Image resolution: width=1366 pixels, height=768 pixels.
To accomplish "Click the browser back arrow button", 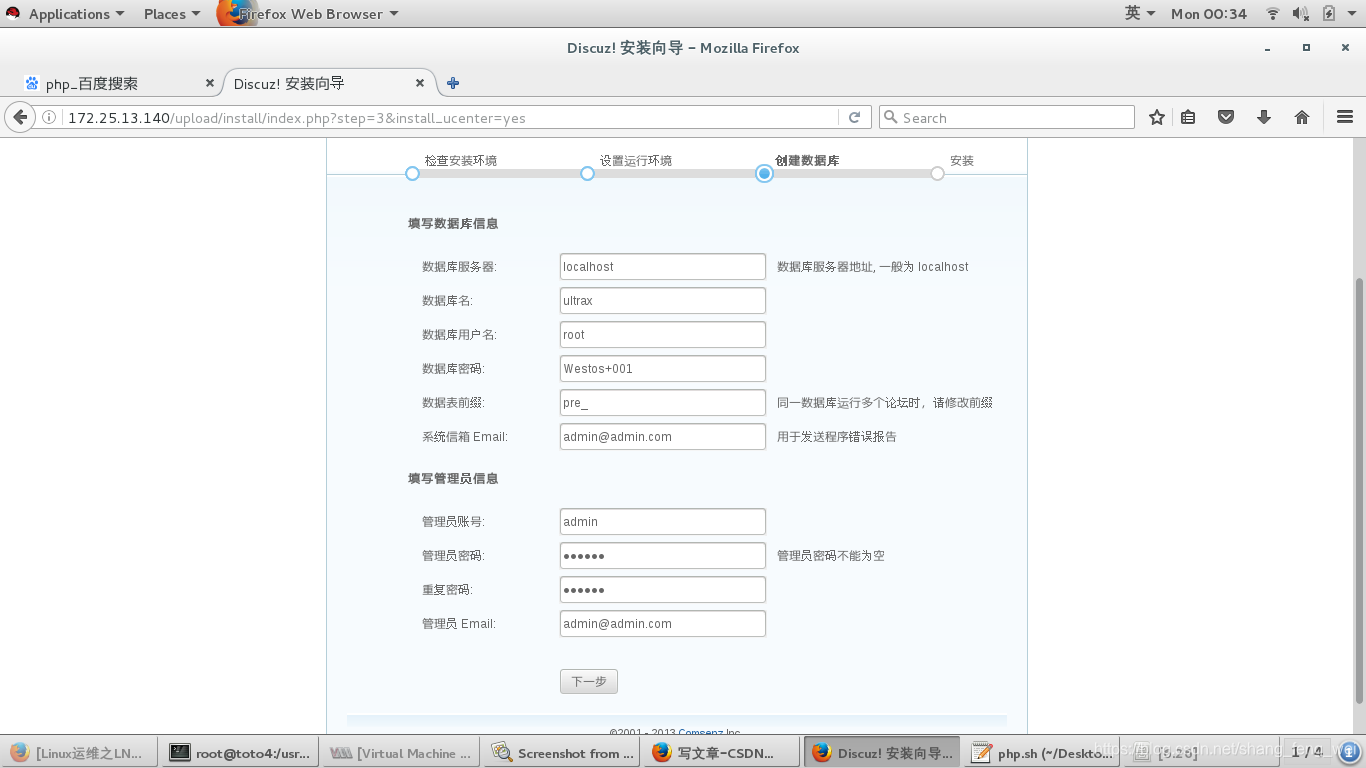I will (x=20, y=117).
